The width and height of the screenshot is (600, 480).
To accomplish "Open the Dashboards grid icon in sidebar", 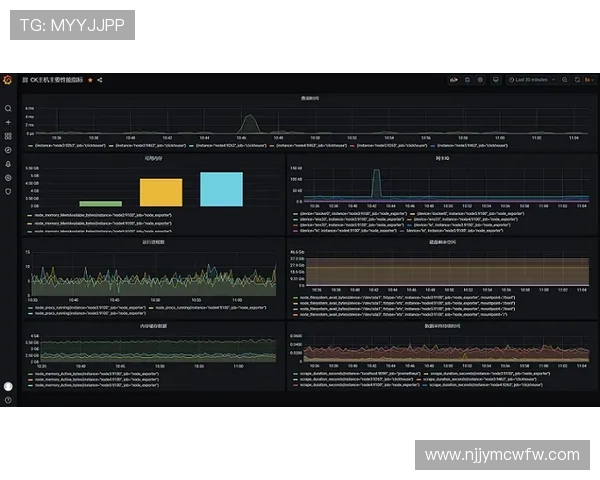I will [8, 136].
